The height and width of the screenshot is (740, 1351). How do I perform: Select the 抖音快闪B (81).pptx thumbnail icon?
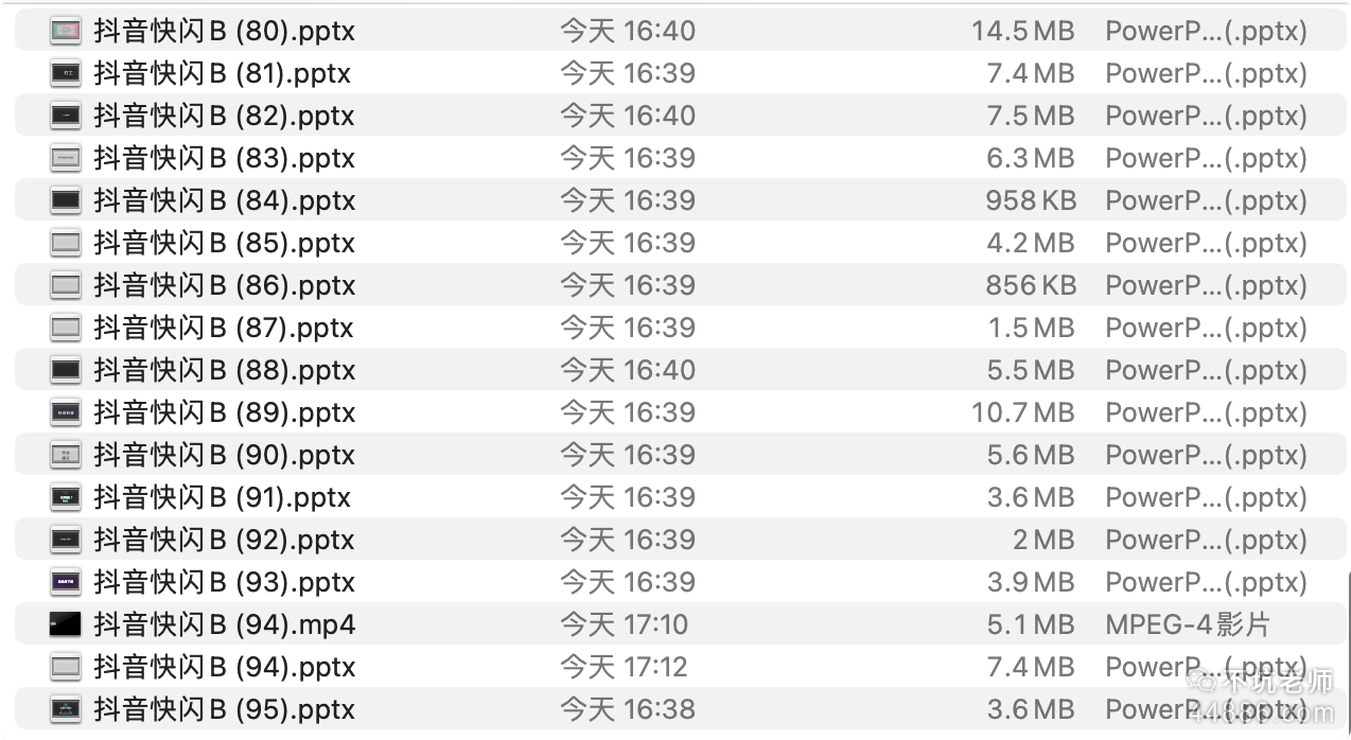[65, 74]
